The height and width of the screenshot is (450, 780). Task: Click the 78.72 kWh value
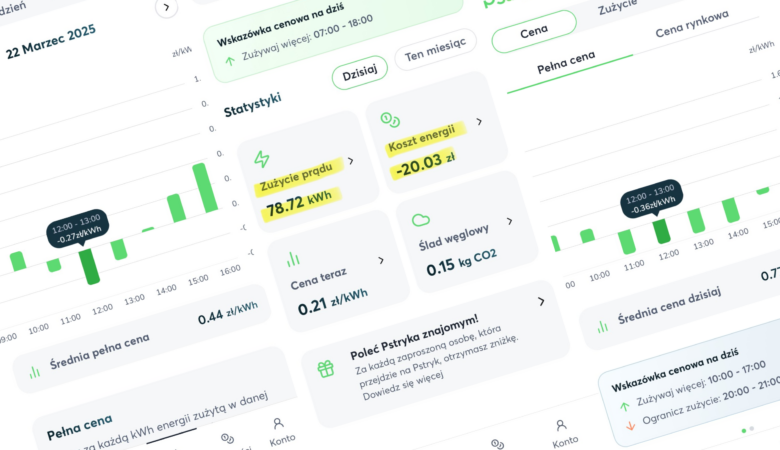point(299,203)
